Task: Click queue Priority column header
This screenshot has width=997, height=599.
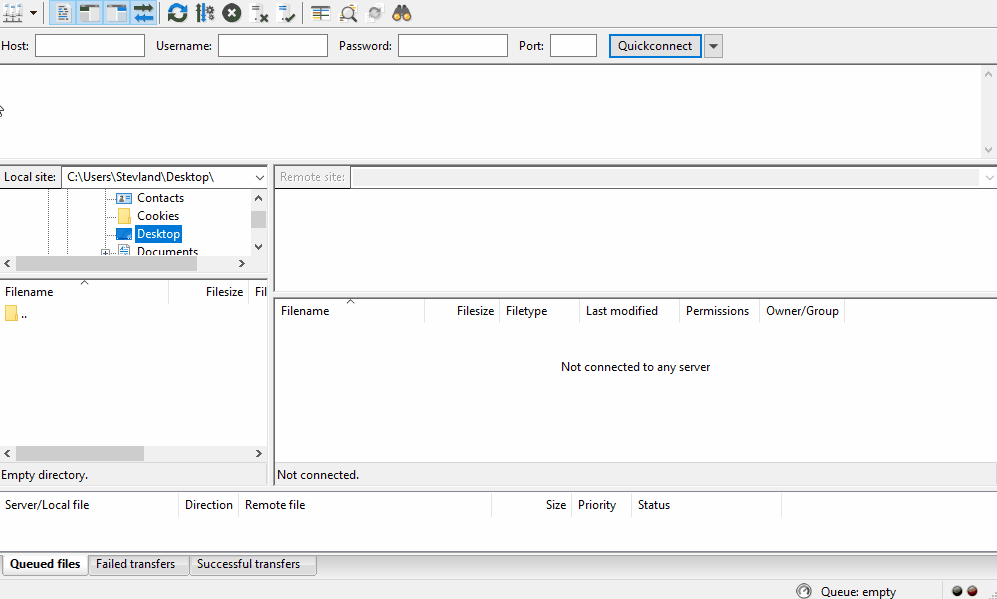Action: point(602,505)
